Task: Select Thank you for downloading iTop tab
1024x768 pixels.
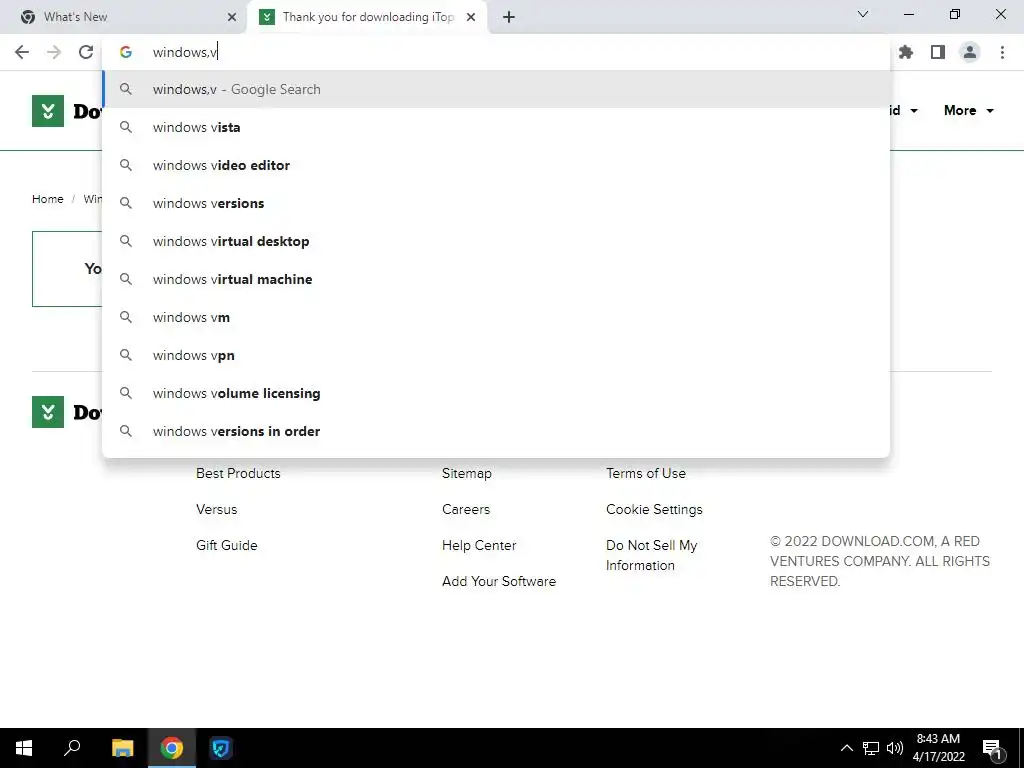Action: 368,17
